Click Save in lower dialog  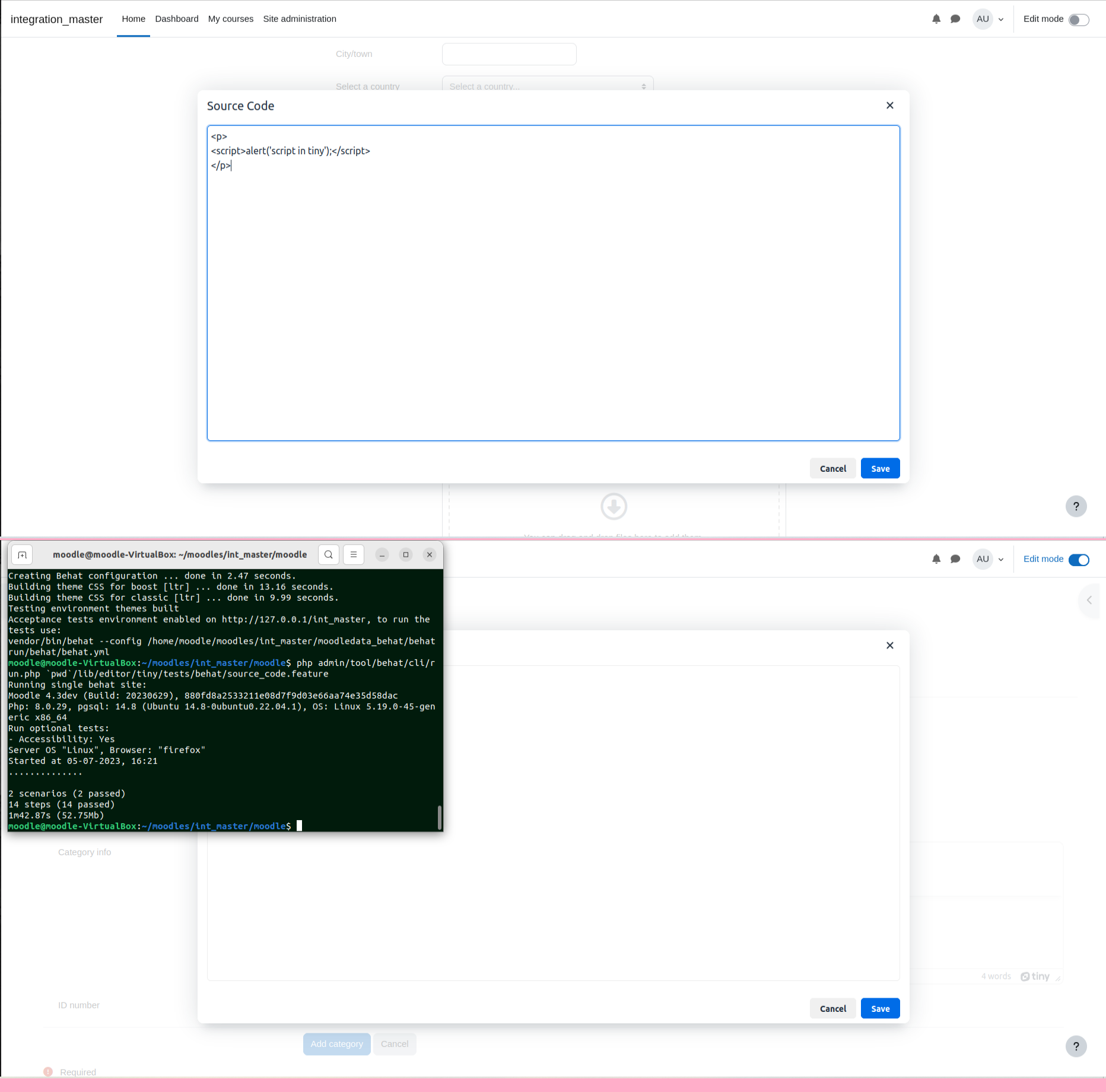[x=881, y=1008]
